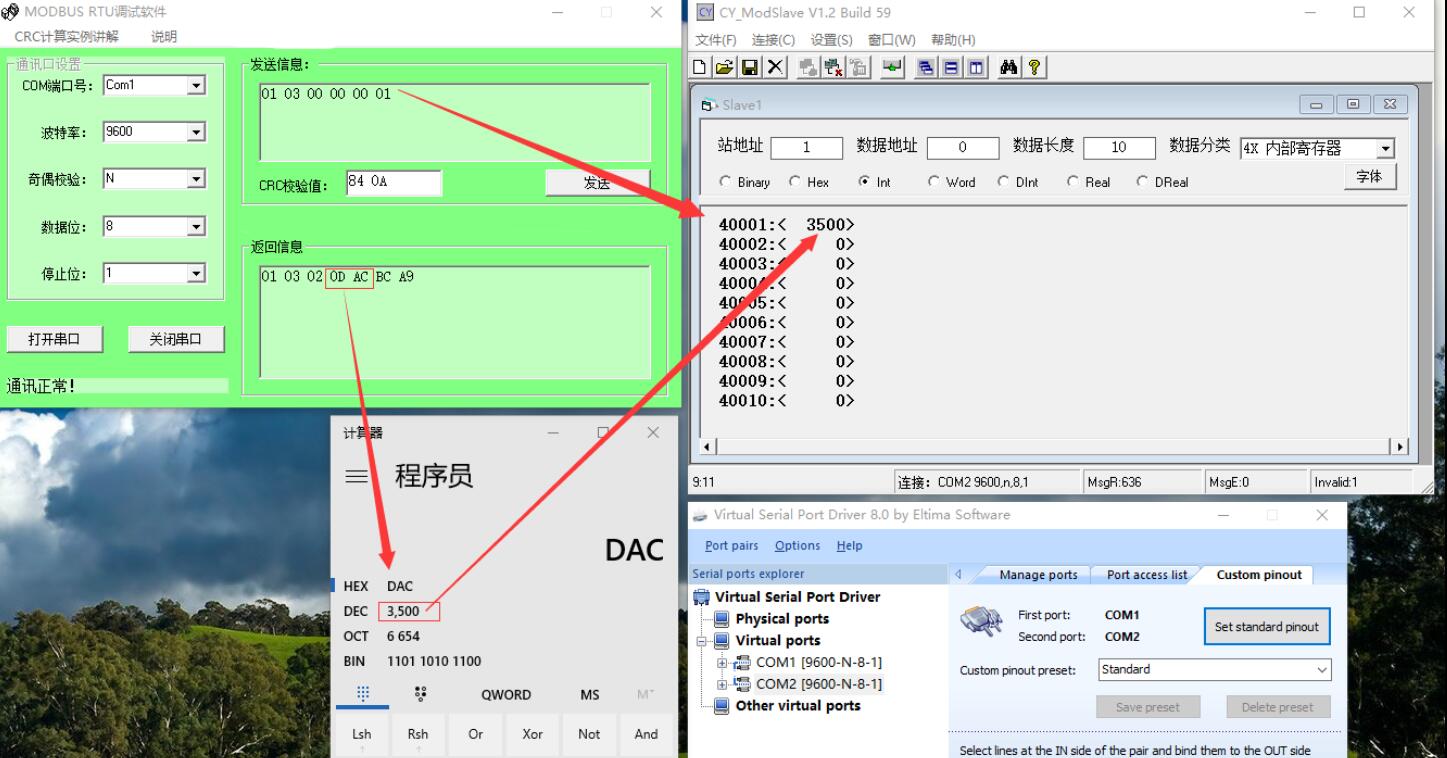Select the Binary display radio button
Image resolution: width=1447 pixels, height=758 pixels.
(726, 182)
